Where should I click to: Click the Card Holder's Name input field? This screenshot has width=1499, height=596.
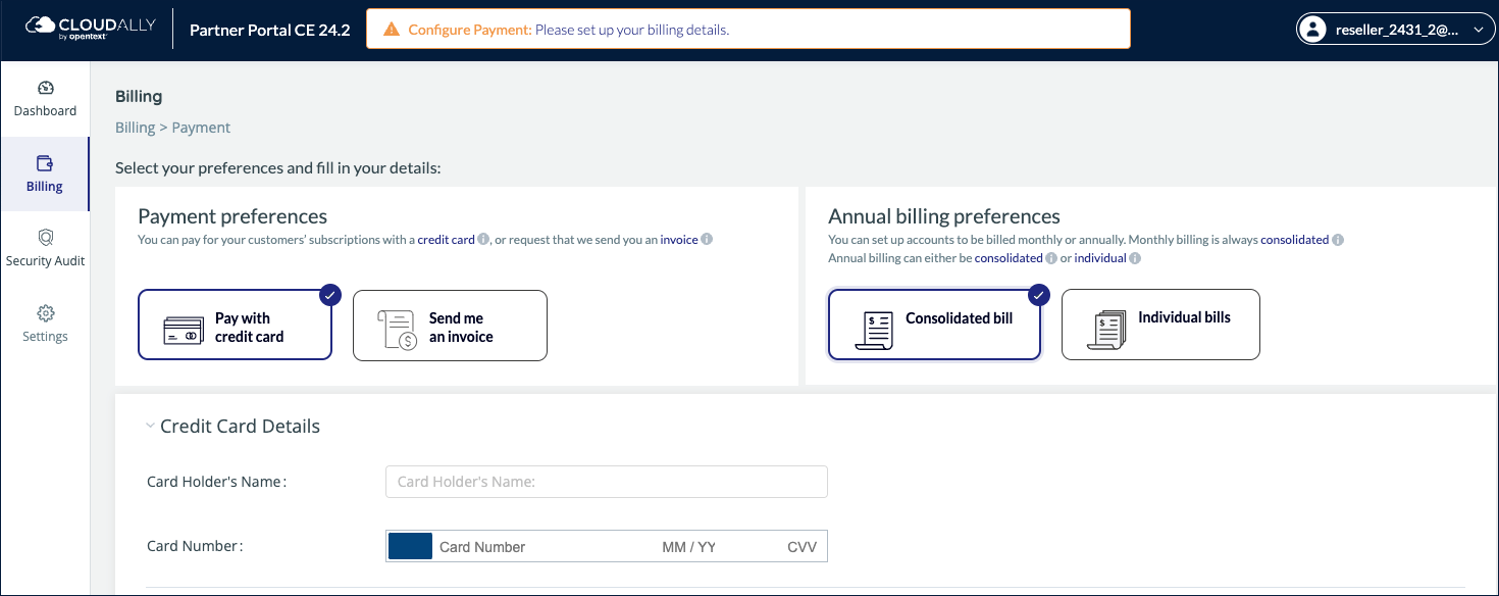(606, 481)
